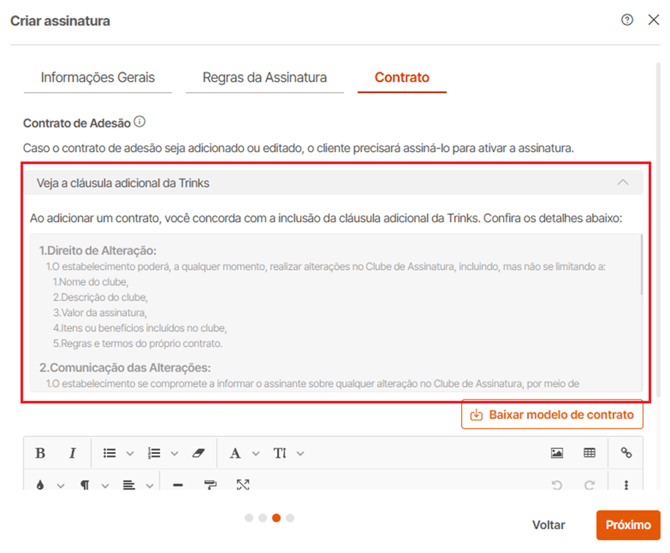Click the info icon beside Contrato de Adesão
This screenshot has width=670, height=553.
pos(140,122)
